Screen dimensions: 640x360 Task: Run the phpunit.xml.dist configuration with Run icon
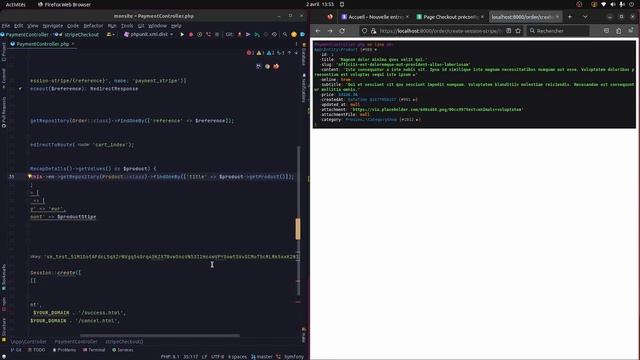(x=182, y=35)
